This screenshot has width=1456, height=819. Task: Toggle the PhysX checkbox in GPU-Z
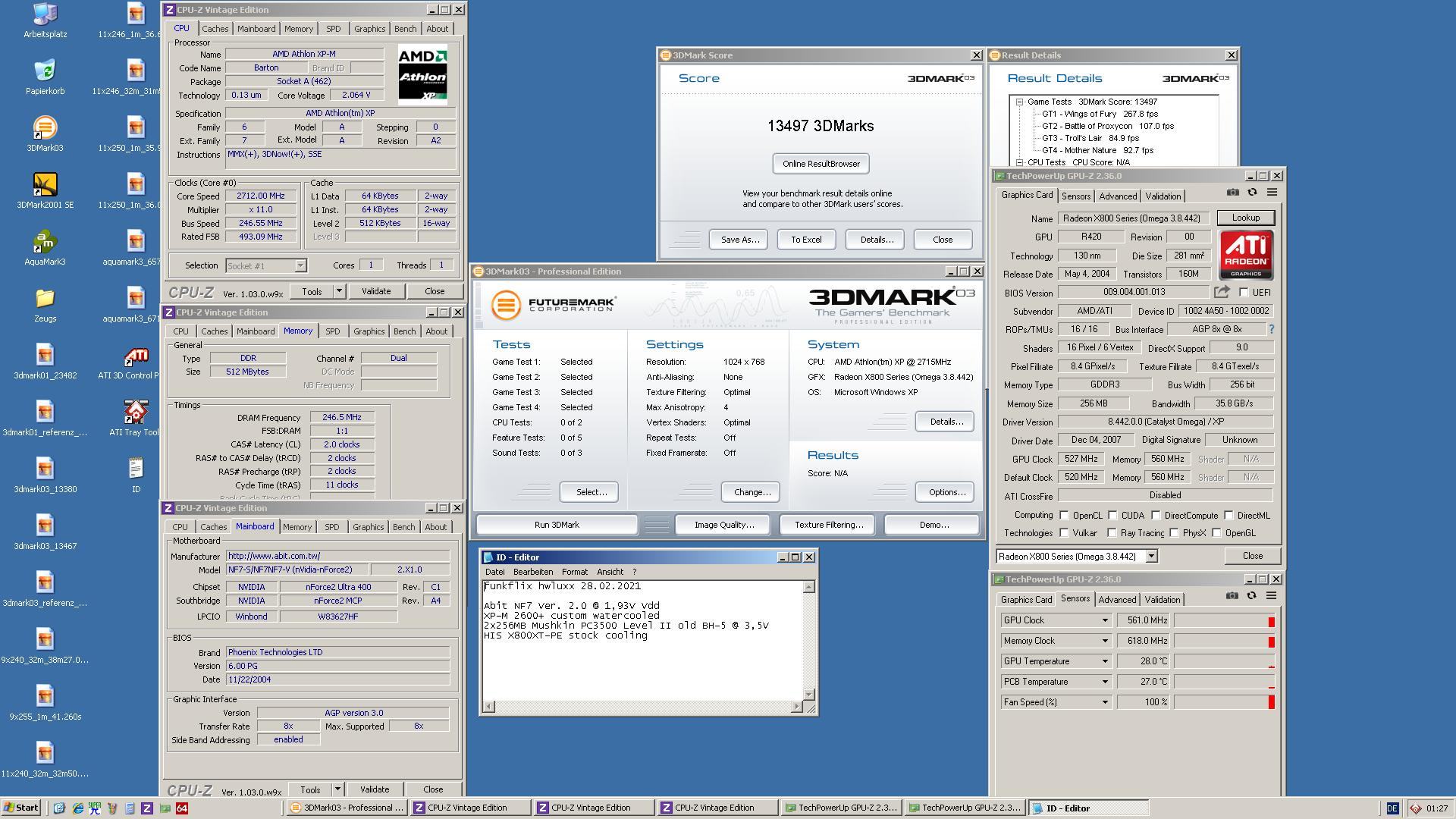tap(1175, 533)
